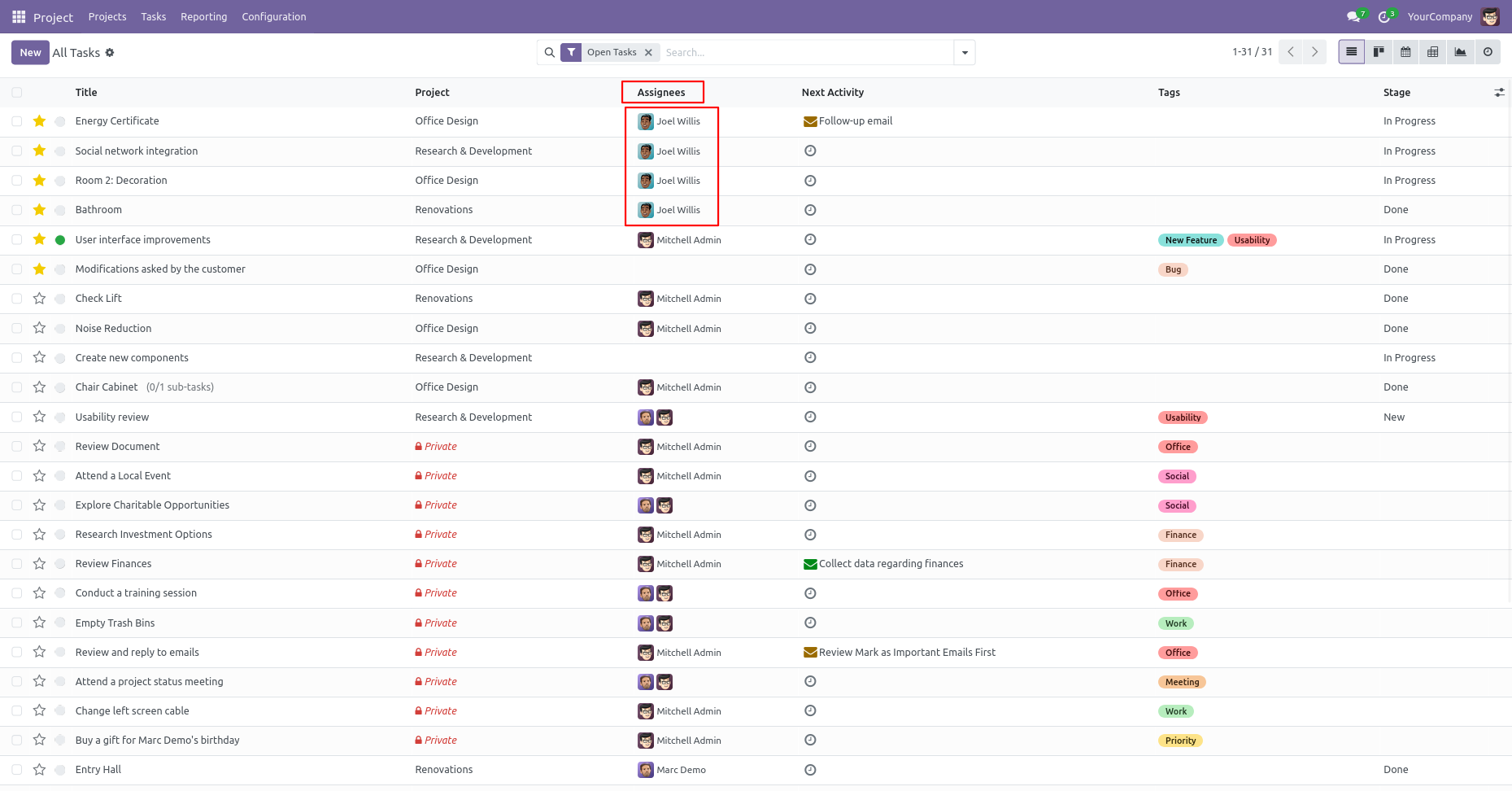Open optional columns adjust icon
1512x791 pixels.
click(1499, 93)
